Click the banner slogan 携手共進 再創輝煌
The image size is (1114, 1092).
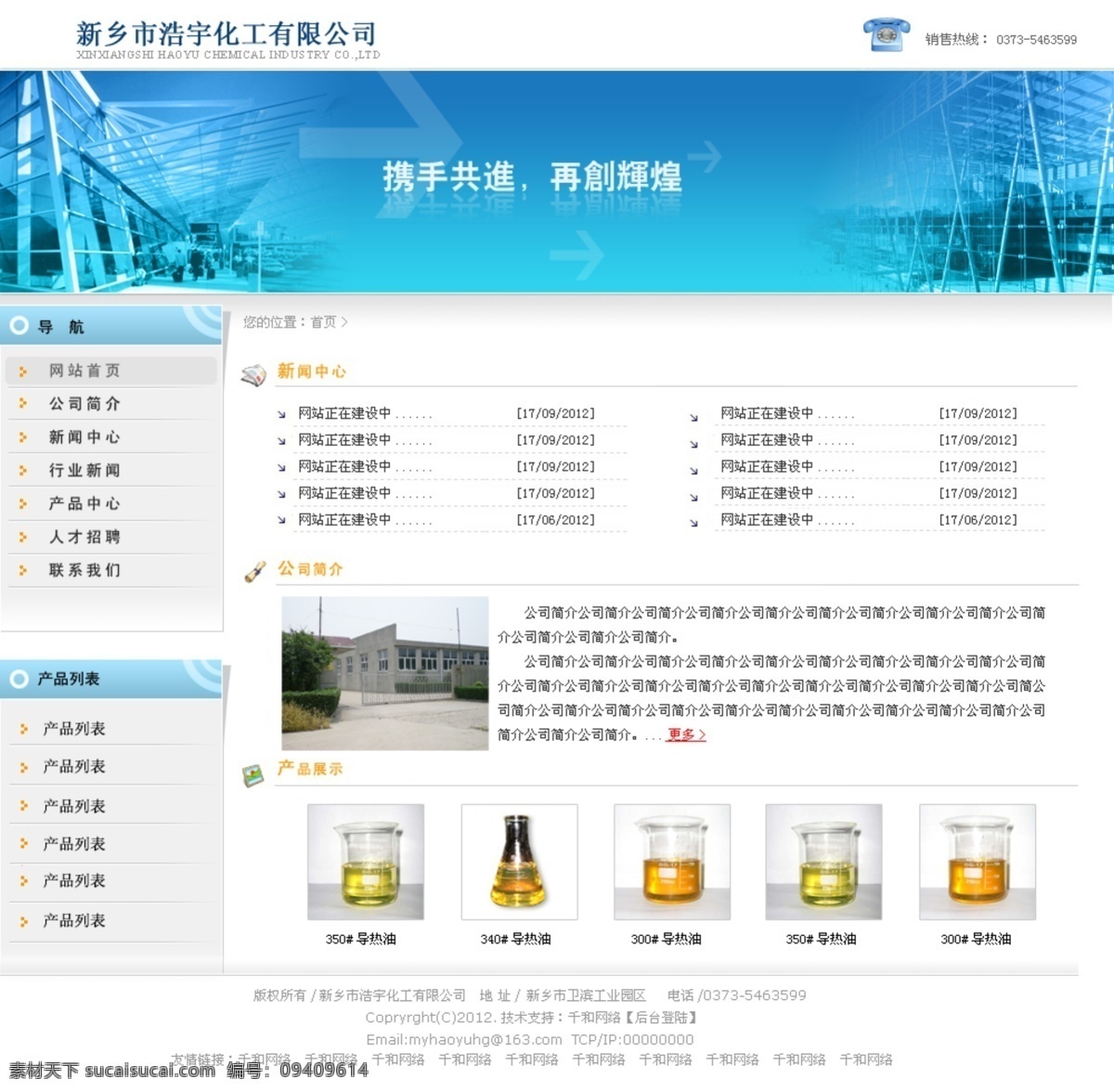point(533,176)
